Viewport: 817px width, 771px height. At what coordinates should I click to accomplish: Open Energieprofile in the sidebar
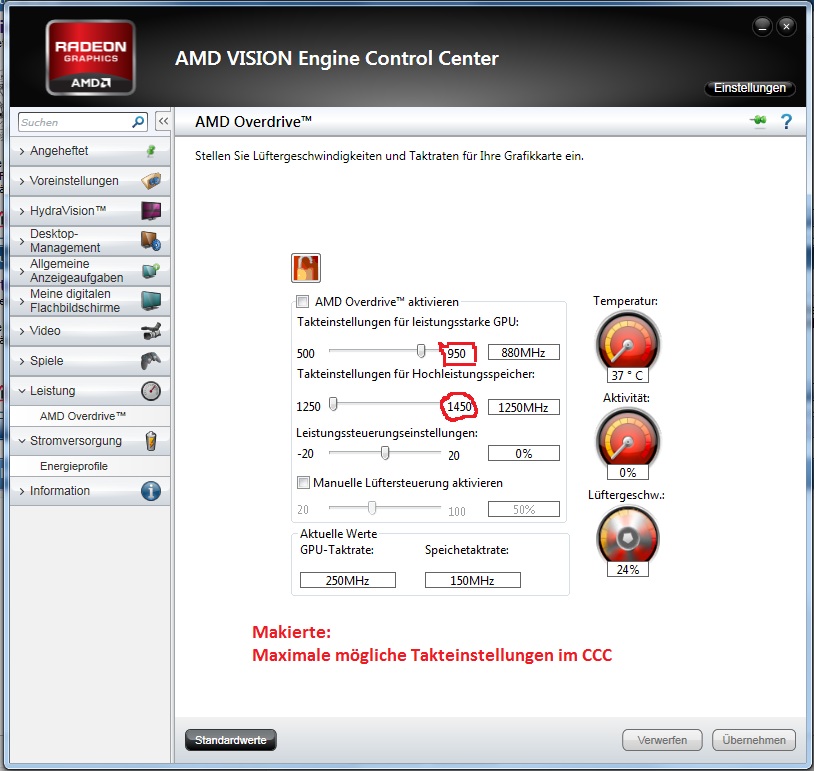click(x=74, y=466)
